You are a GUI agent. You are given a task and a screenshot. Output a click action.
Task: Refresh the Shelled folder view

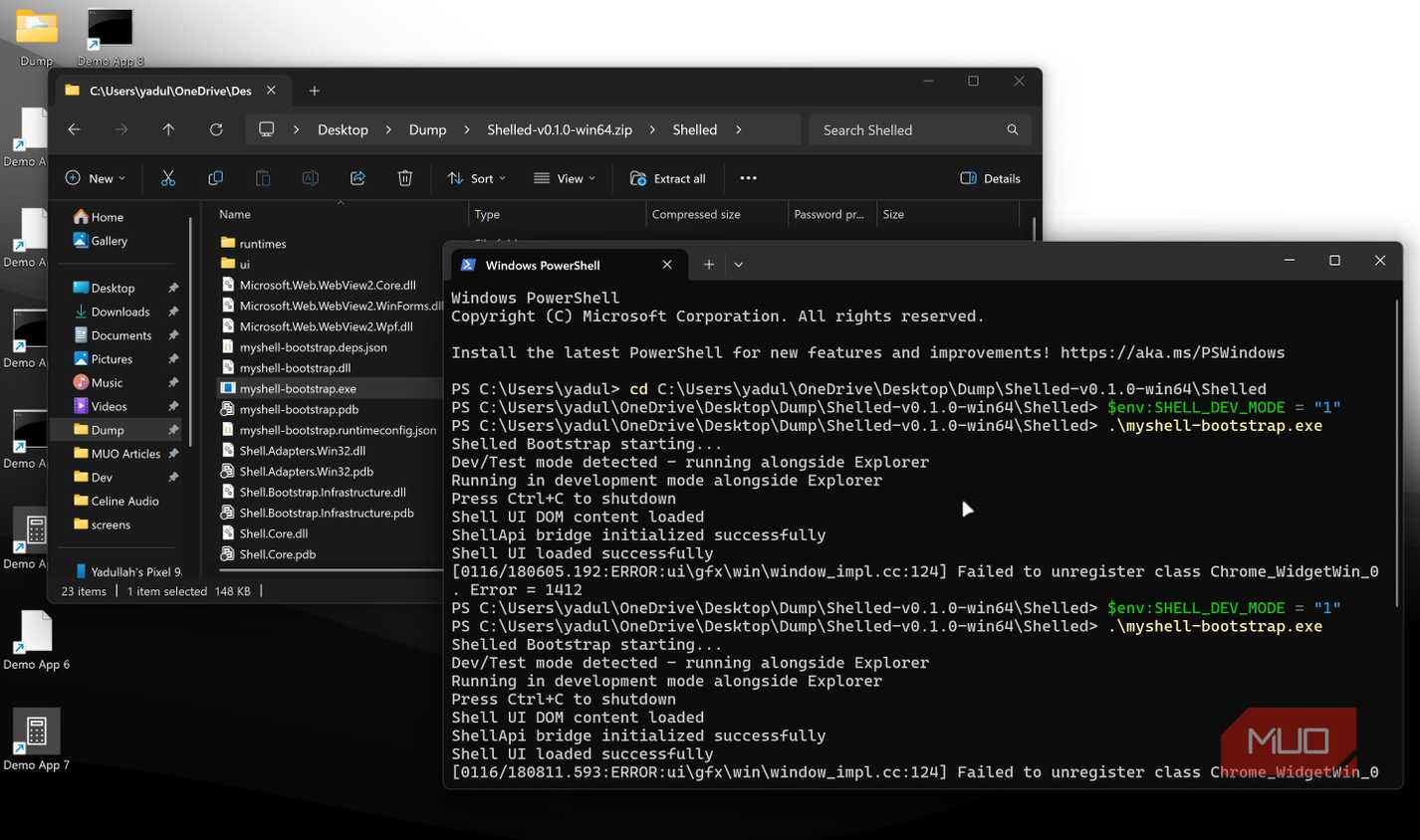pos(216,129)
